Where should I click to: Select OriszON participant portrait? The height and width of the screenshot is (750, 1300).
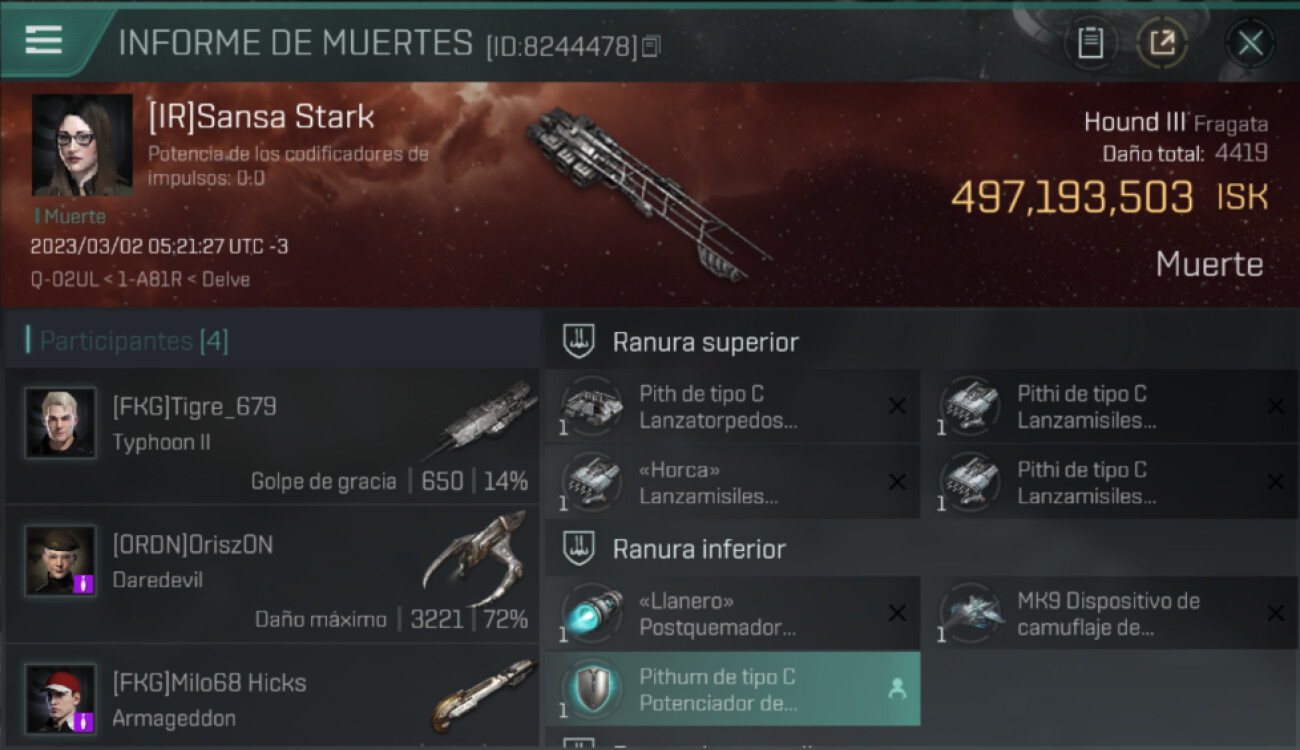click(60, 561)
